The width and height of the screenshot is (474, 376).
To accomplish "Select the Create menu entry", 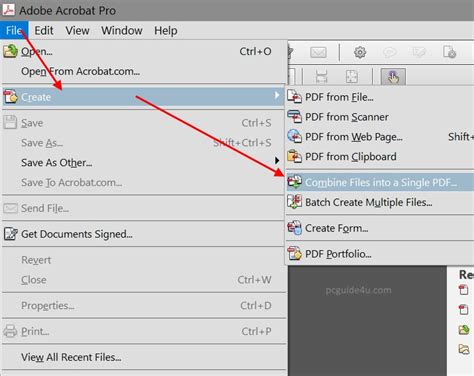I will 143,97.
